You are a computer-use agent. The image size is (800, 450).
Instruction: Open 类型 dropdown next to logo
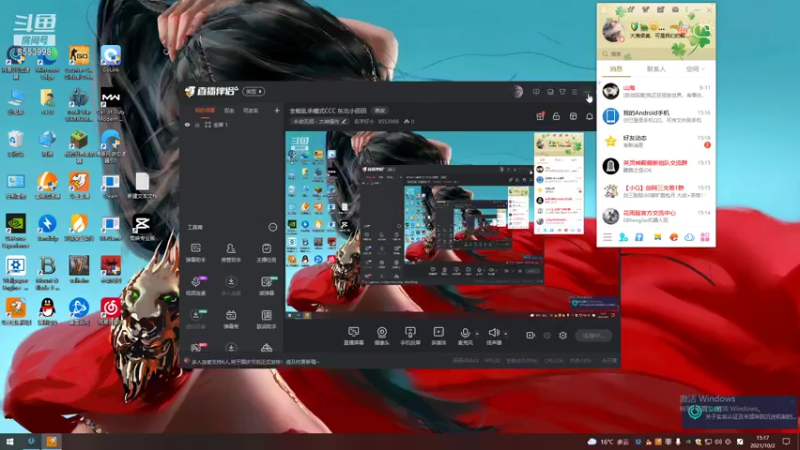click(254, 91)
